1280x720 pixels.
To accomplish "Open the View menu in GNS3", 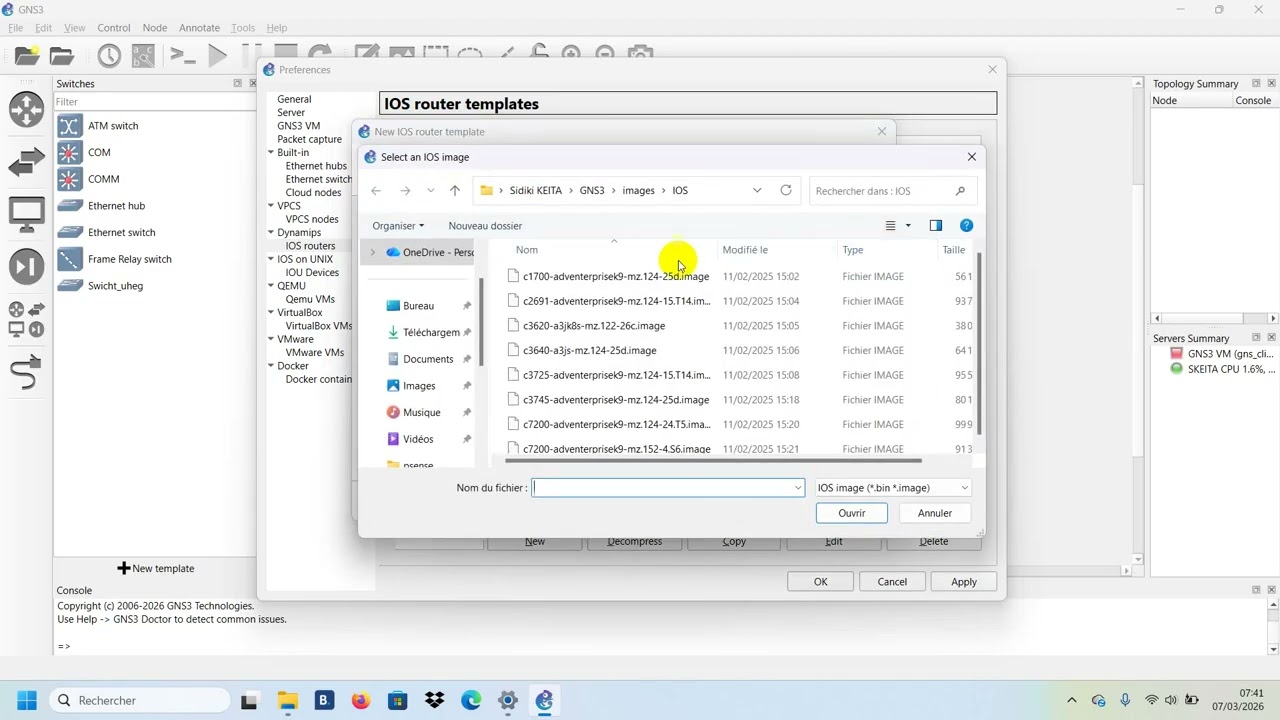I will click(x=74, y=28).
